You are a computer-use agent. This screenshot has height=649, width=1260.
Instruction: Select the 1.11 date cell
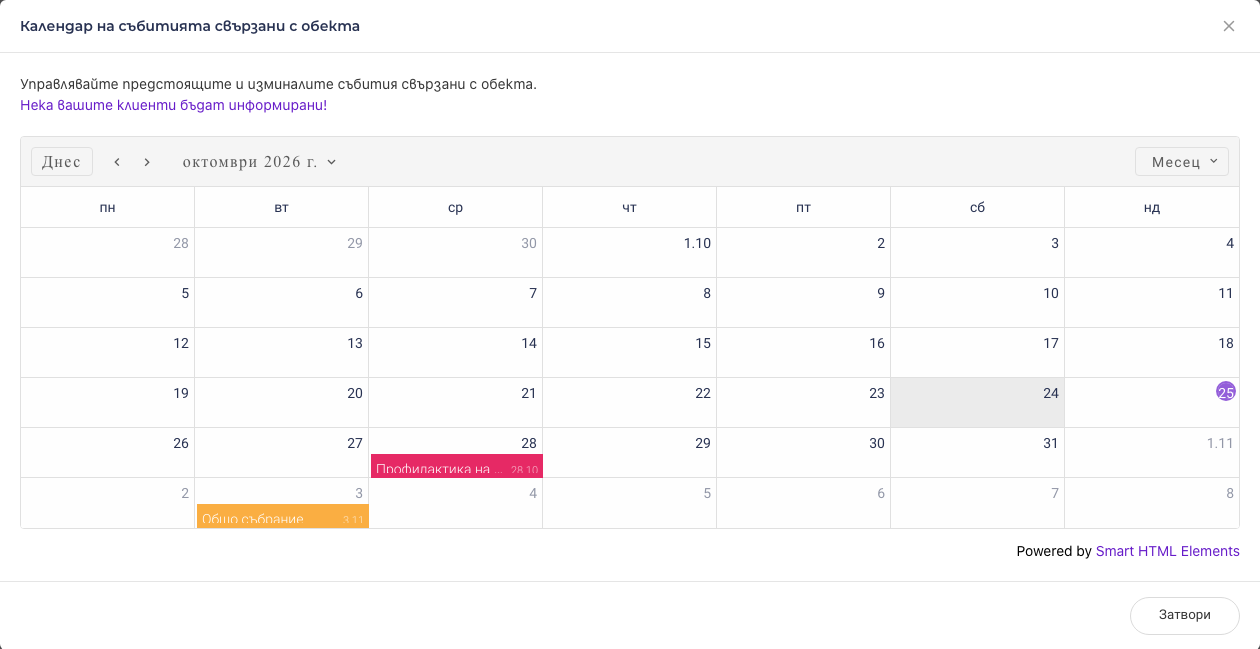(x=1152, y=453)
